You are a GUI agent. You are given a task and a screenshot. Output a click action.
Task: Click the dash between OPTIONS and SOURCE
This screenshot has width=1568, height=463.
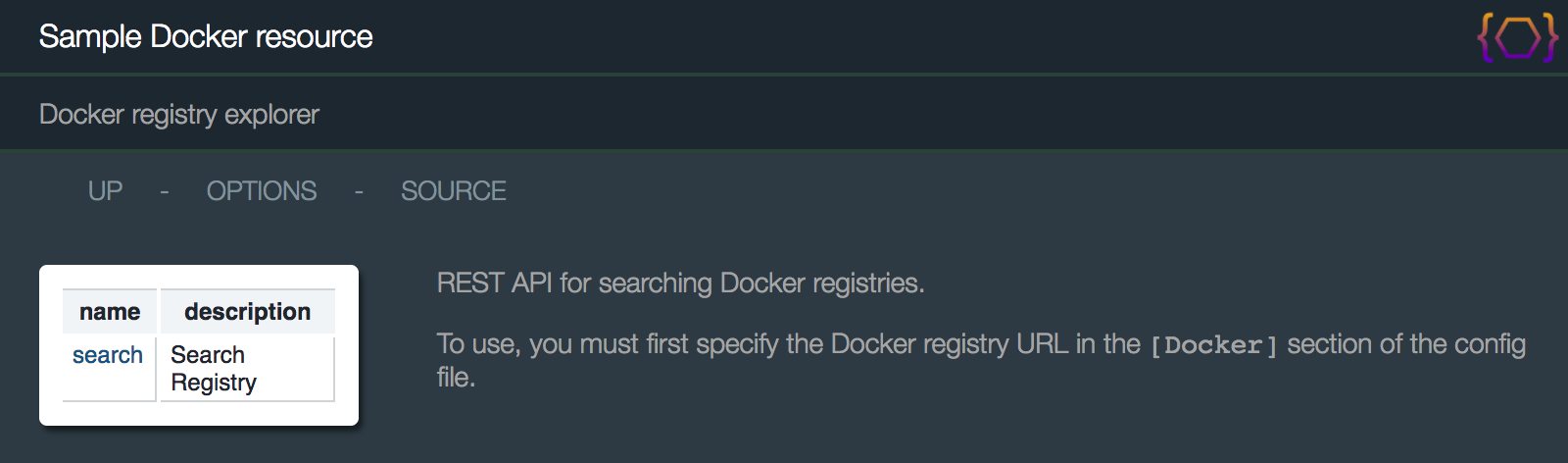click(359, 191)
